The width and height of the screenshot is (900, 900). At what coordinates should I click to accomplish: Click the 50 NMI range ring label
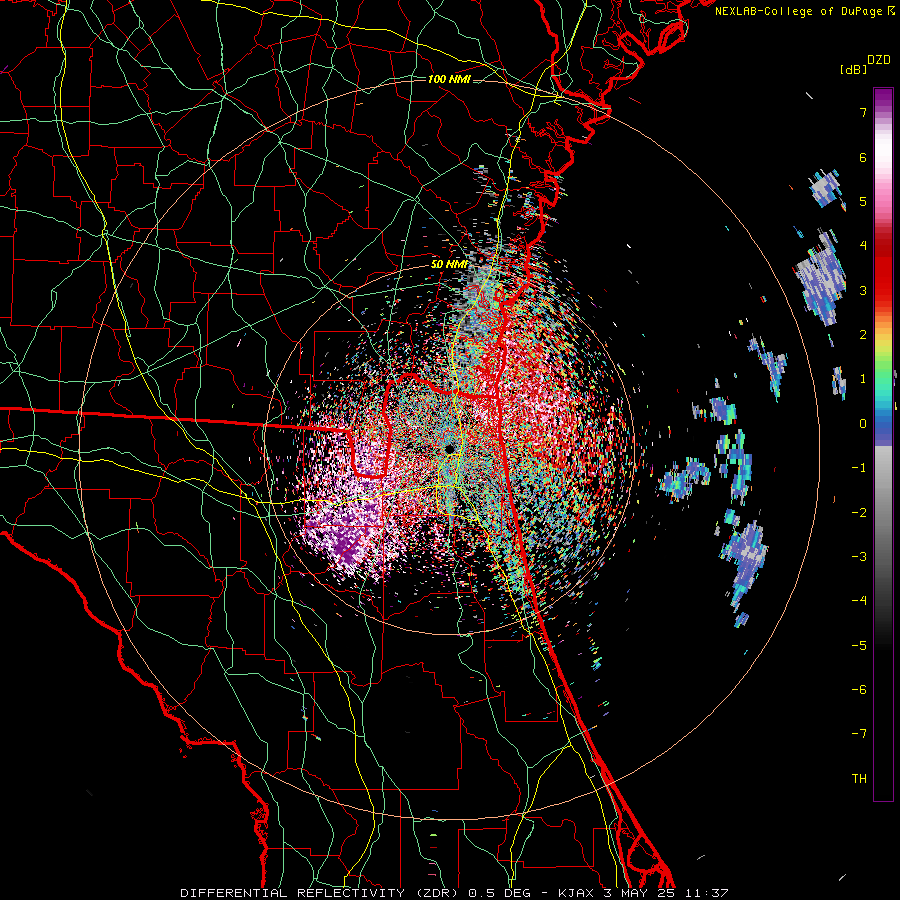click(x=449, y=265)
